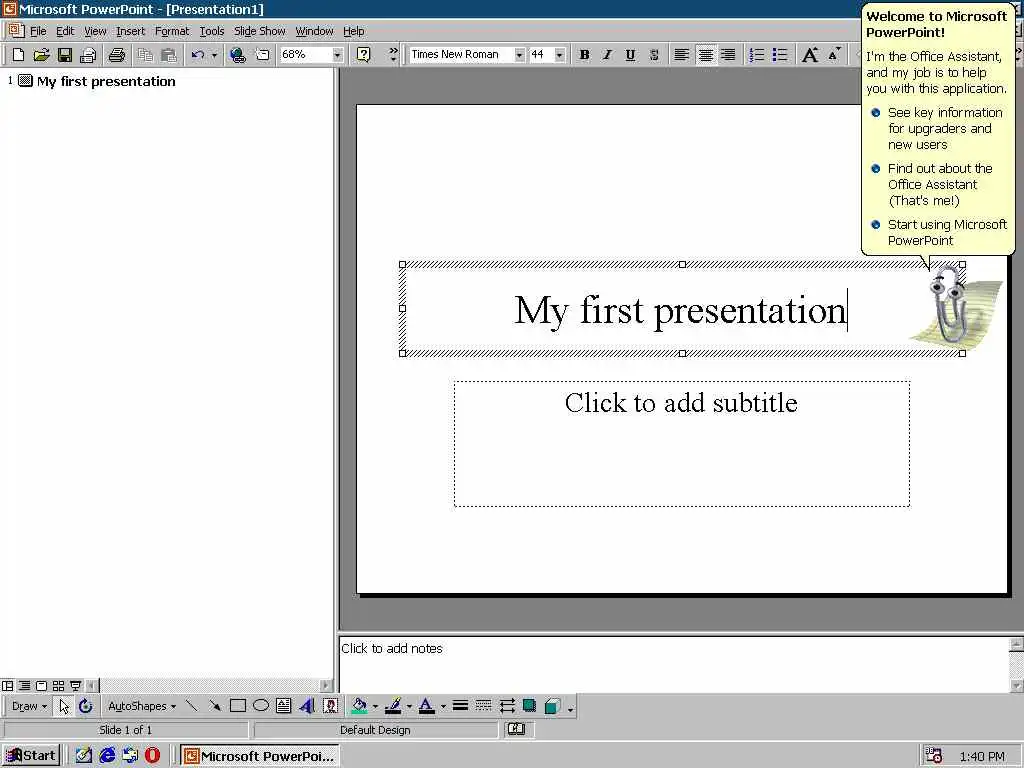Align text left
Viewport: 1024px width, 768px height.
click(681, 55)
